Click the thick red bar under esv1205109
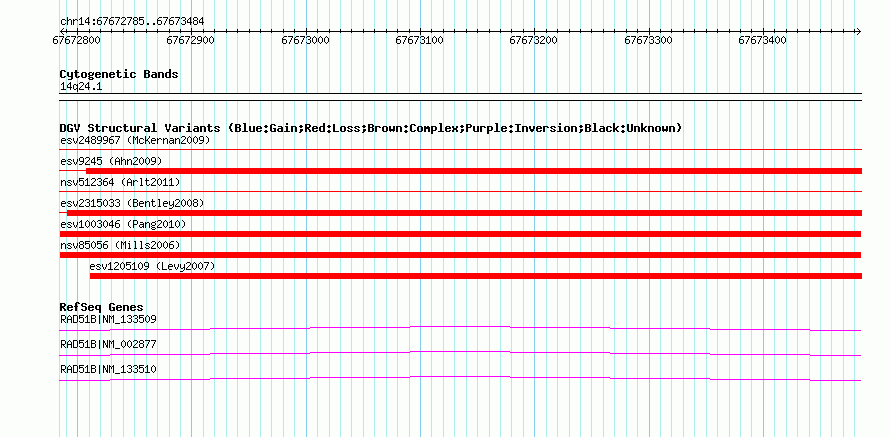This screenshot has width=890, height=437. pyautogui.click(x=476, y=276)
